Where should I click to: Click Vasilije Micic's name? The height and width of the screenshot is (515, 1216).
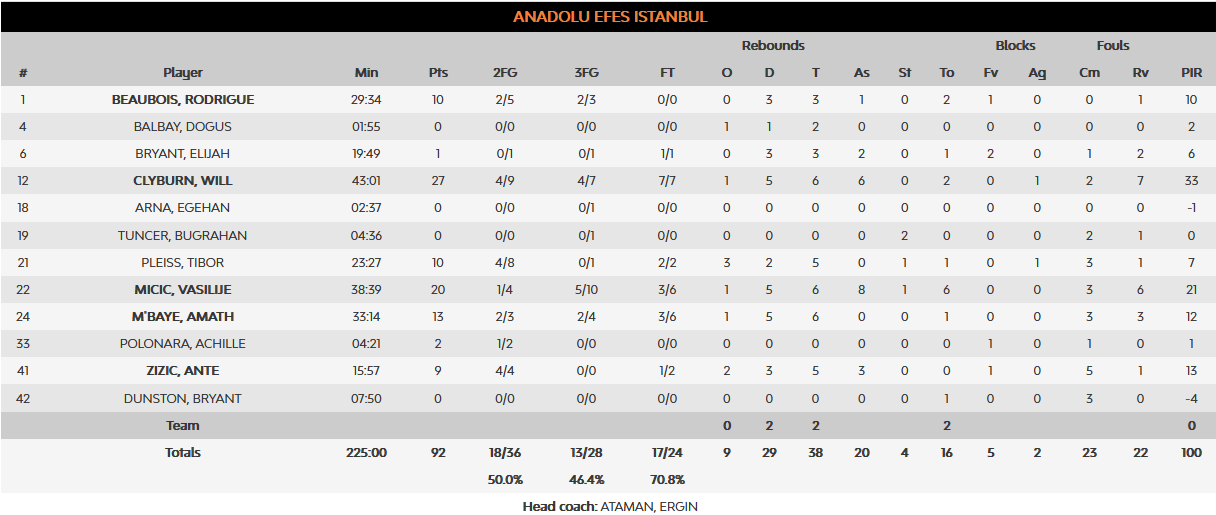click(x=183, y=289)
